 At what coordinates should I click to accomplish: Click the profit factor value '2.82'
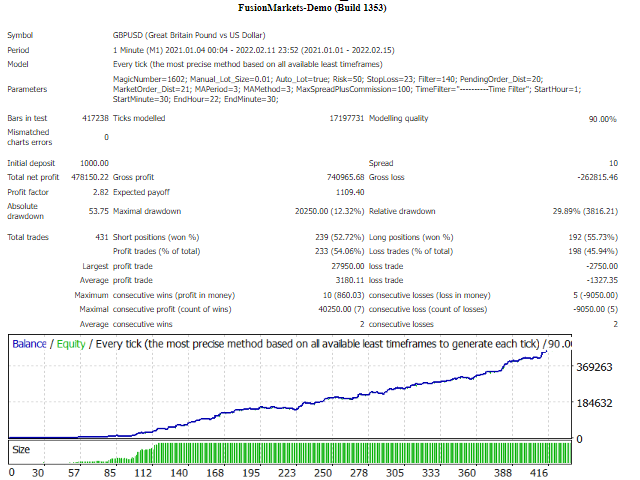100,192
